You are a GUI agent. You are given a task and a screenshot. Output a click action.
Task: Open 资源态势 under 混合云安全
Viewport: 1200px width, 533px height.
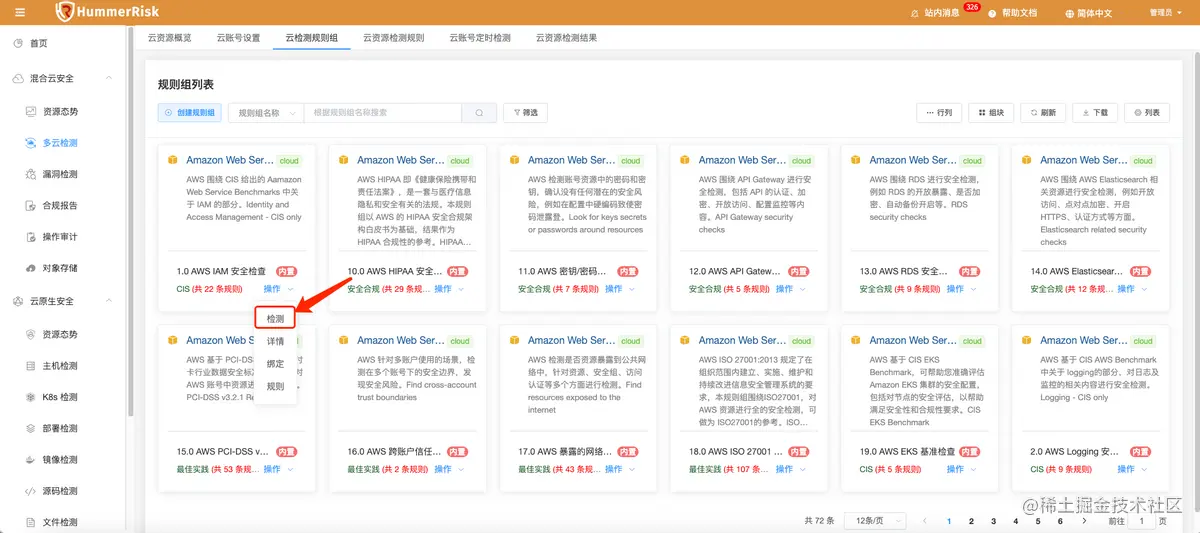coord(62,111)
